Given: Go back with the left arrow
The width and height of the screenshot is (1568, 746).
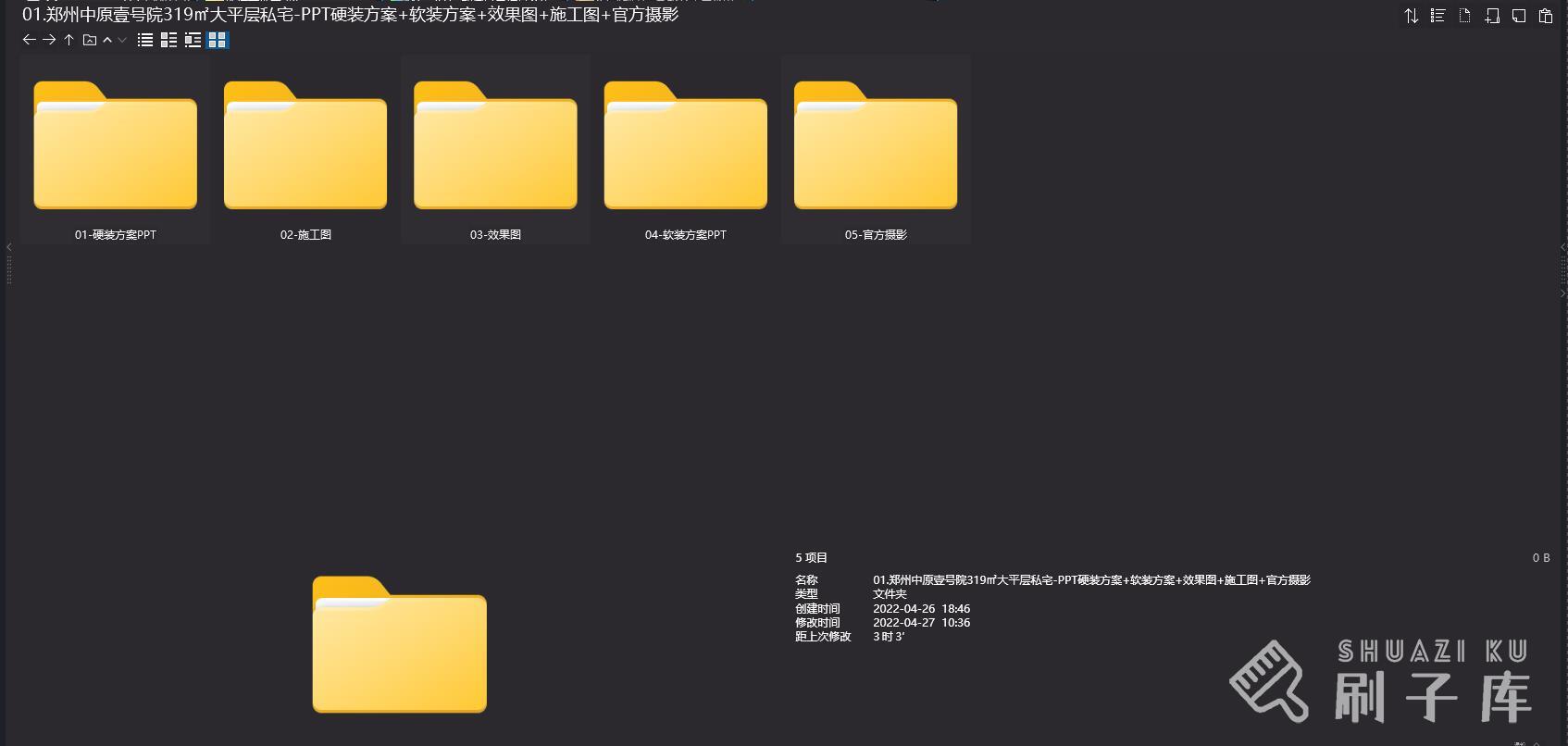Looking at the screenshot, I should tap(29, 40).
